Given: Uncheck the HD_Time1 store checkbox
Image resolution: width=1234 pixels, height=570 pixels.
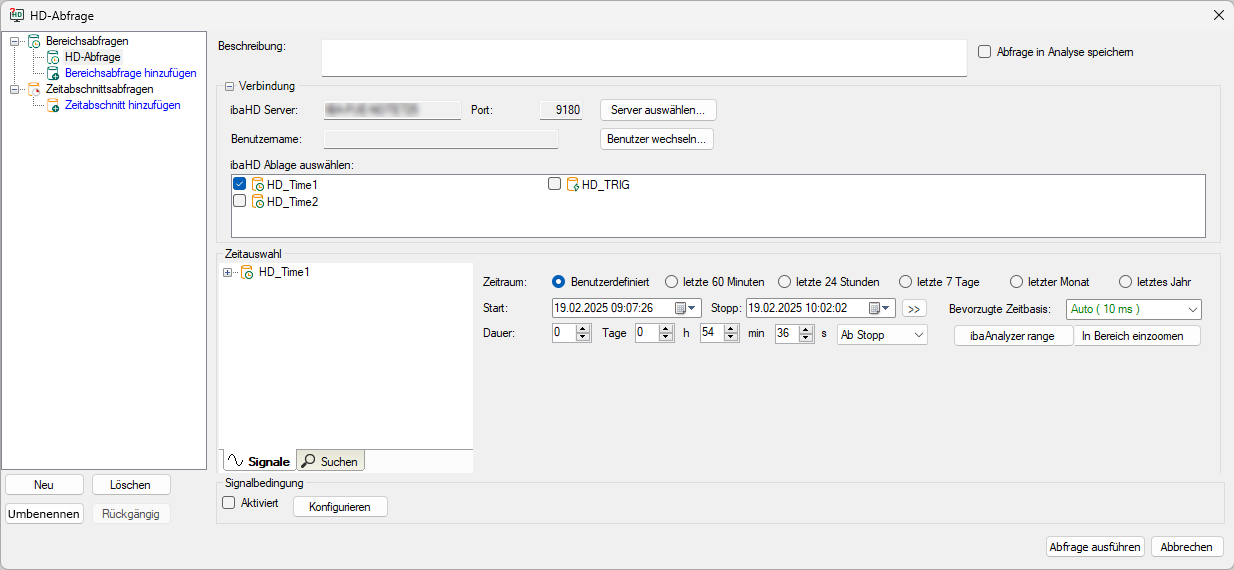Looking at the screenshot, I should 239,185.
